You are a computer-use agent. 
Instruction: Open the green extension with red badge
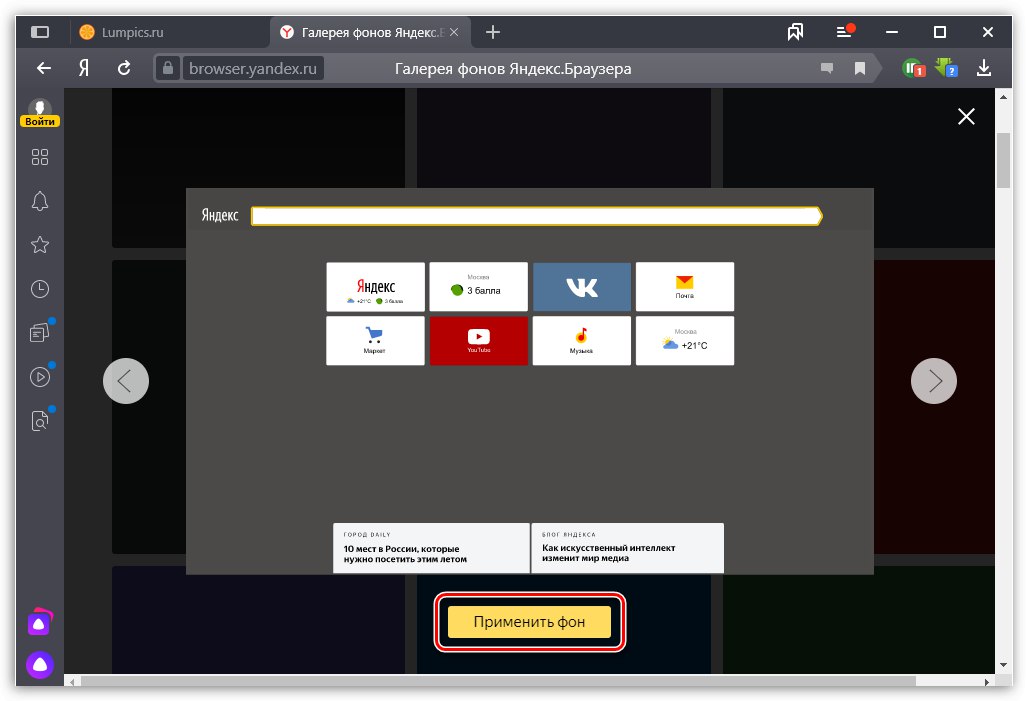pos(913,68)
